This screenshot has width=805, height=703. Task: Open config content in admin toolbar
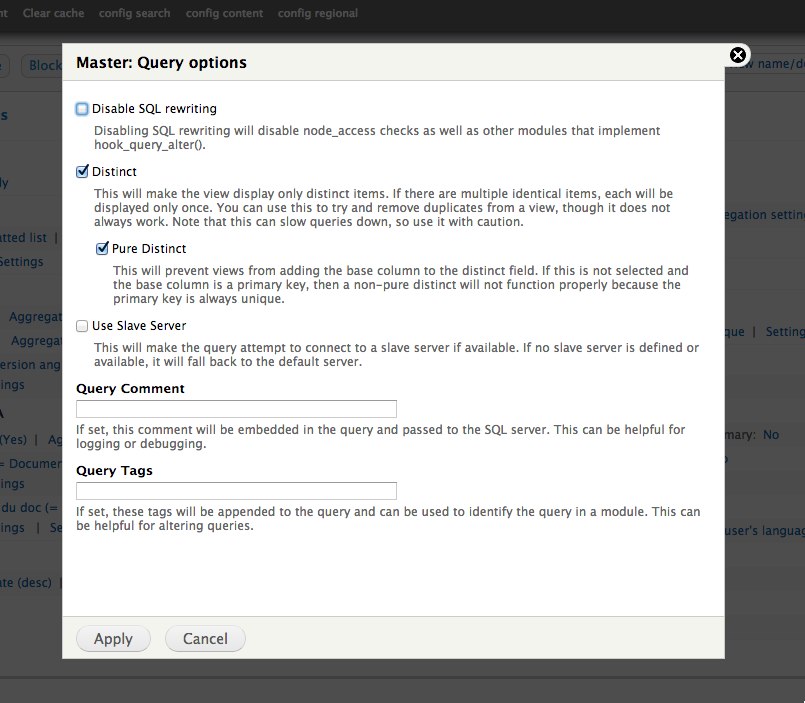pos(224,13)
